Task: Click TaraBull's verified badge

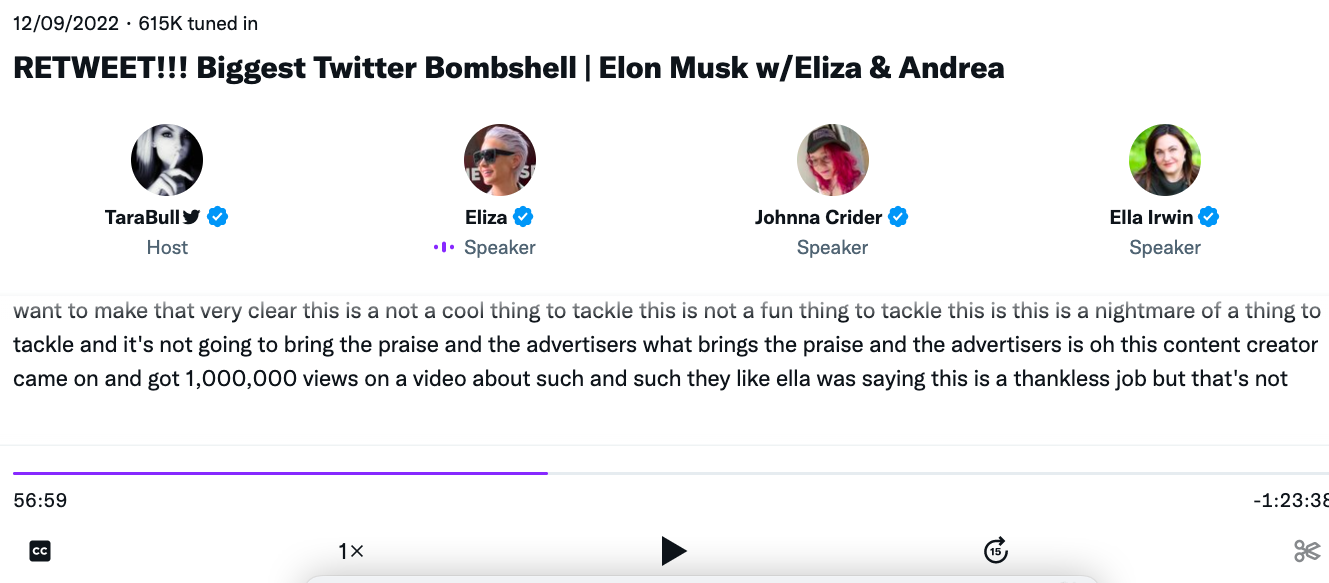Action: (218, 217)
